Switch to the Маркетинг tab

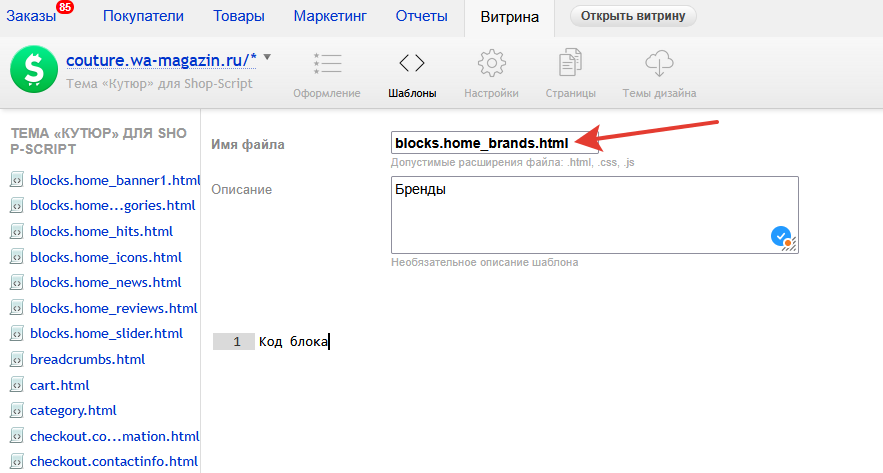point(330,16)
